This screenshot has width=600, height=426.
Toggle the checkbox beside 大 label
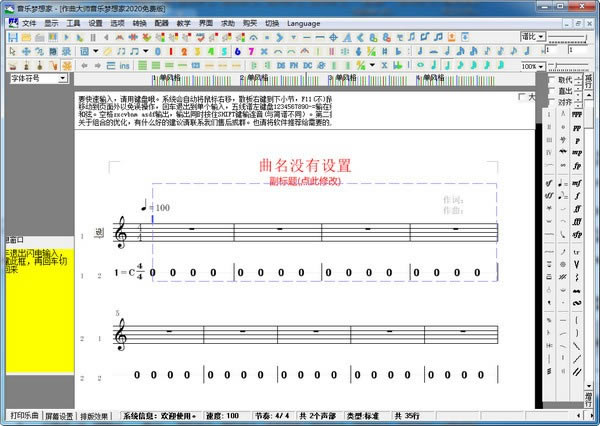[x=522, y=97]
